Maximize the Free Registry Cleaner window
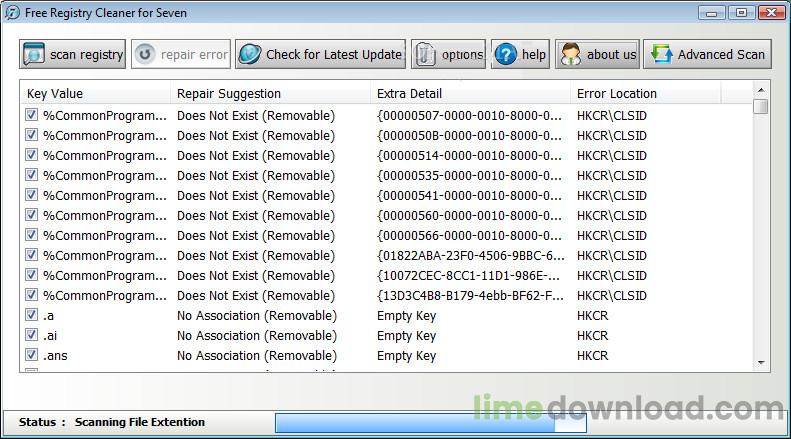Screen dimensions: 791x439 741,13
